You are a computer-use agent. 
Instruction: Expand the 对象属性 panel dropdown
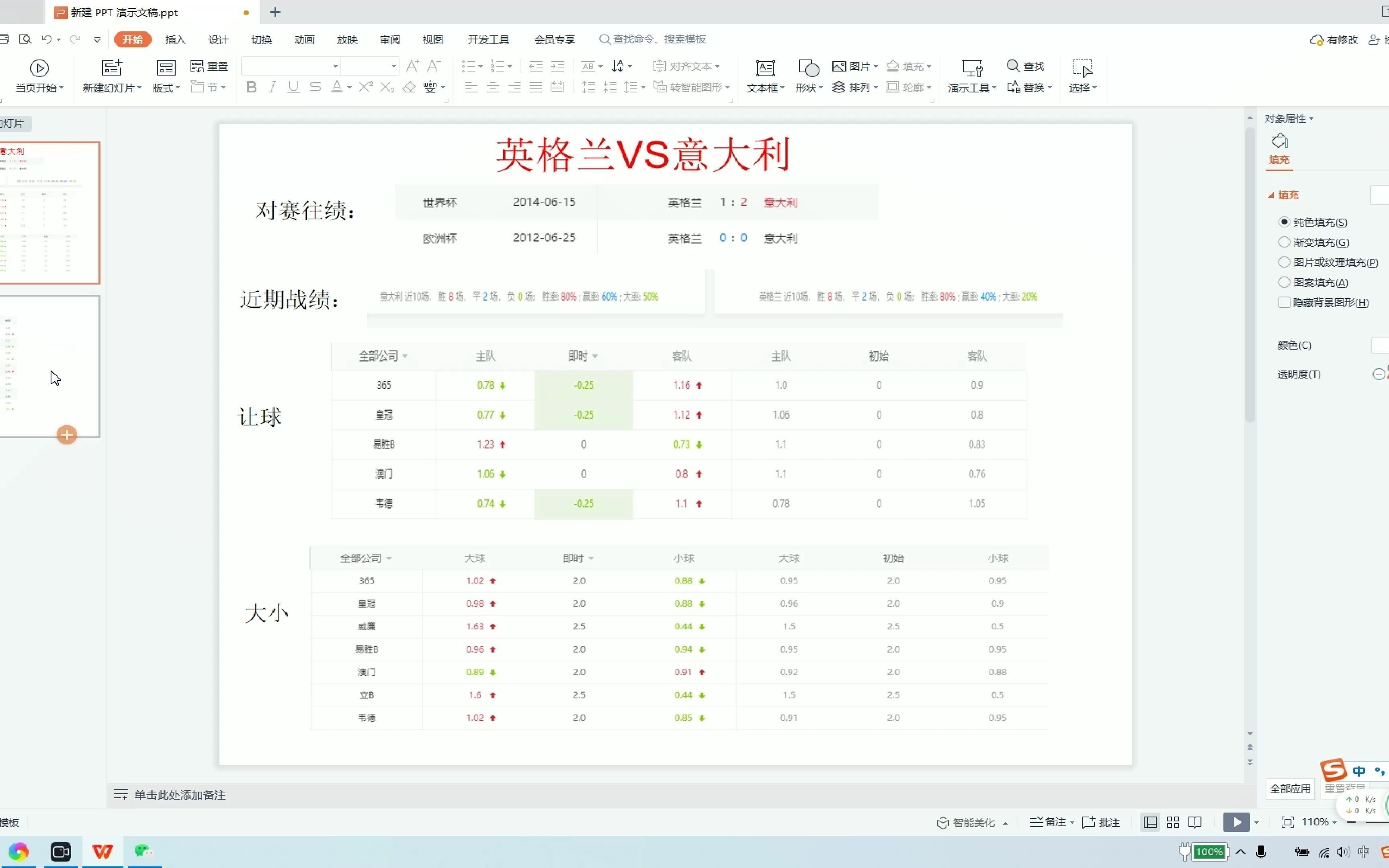click(1311, 119)
